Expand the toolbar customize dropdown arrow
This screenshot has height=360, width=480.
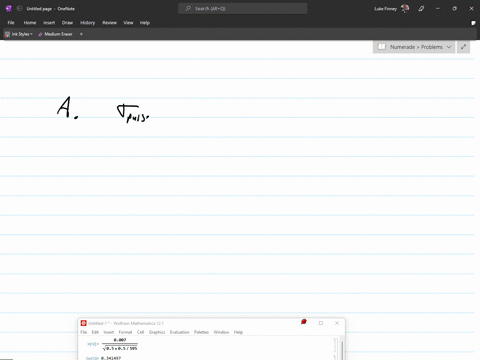pyautogui.click(x=81, y=34)
